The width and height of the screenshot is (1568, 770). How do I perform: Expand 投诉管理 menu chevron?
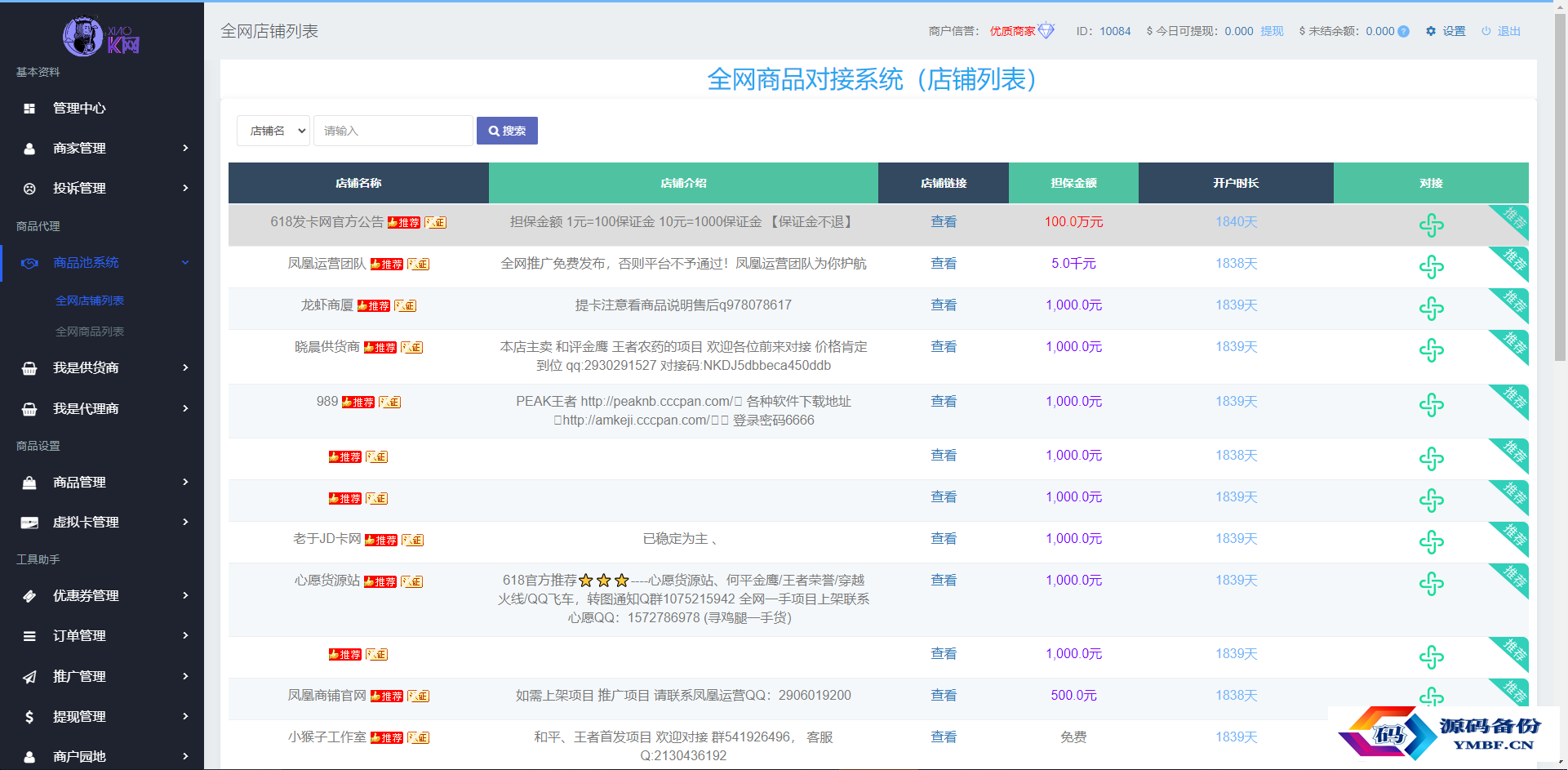pos(185,189)
